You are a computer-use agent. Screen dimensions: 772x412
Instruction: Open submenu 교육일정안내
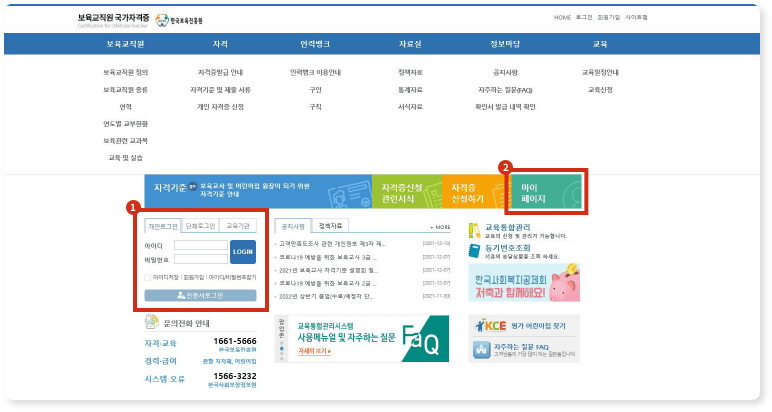coord(600,72)
